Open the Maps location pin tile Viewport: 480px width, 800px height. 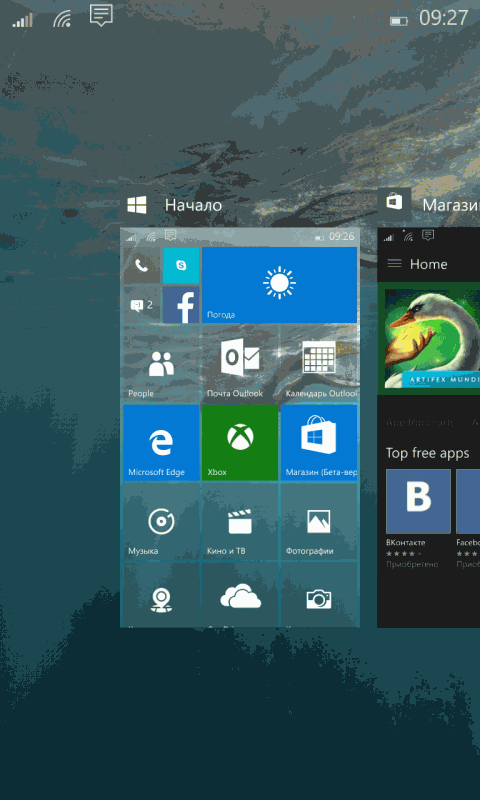(161, 595)
